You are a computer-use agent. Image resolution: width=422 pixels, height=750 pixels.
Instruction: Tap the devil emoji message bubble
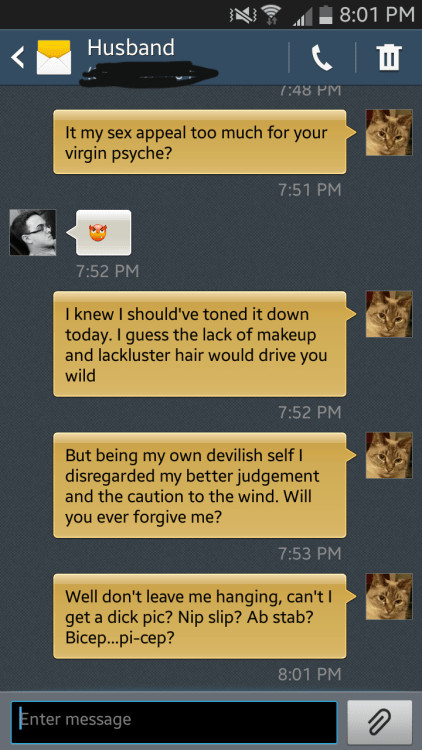[x=102, y=232]
